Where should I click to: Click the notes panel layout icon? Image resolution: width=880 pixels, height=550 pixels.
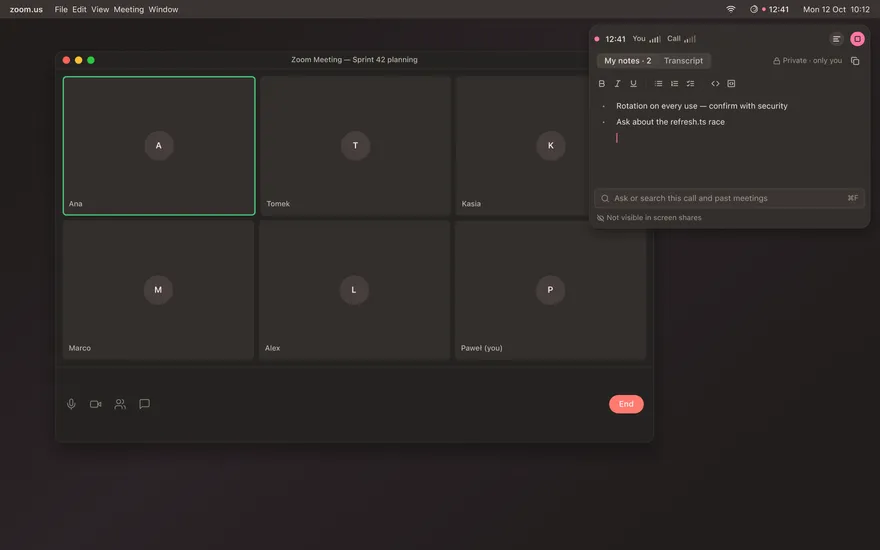coord(836,39)
